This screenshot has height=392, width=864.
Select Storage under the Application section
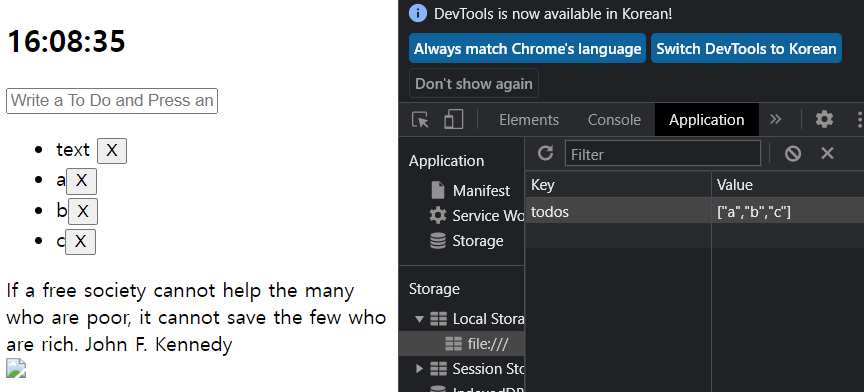tap(467, 241)
